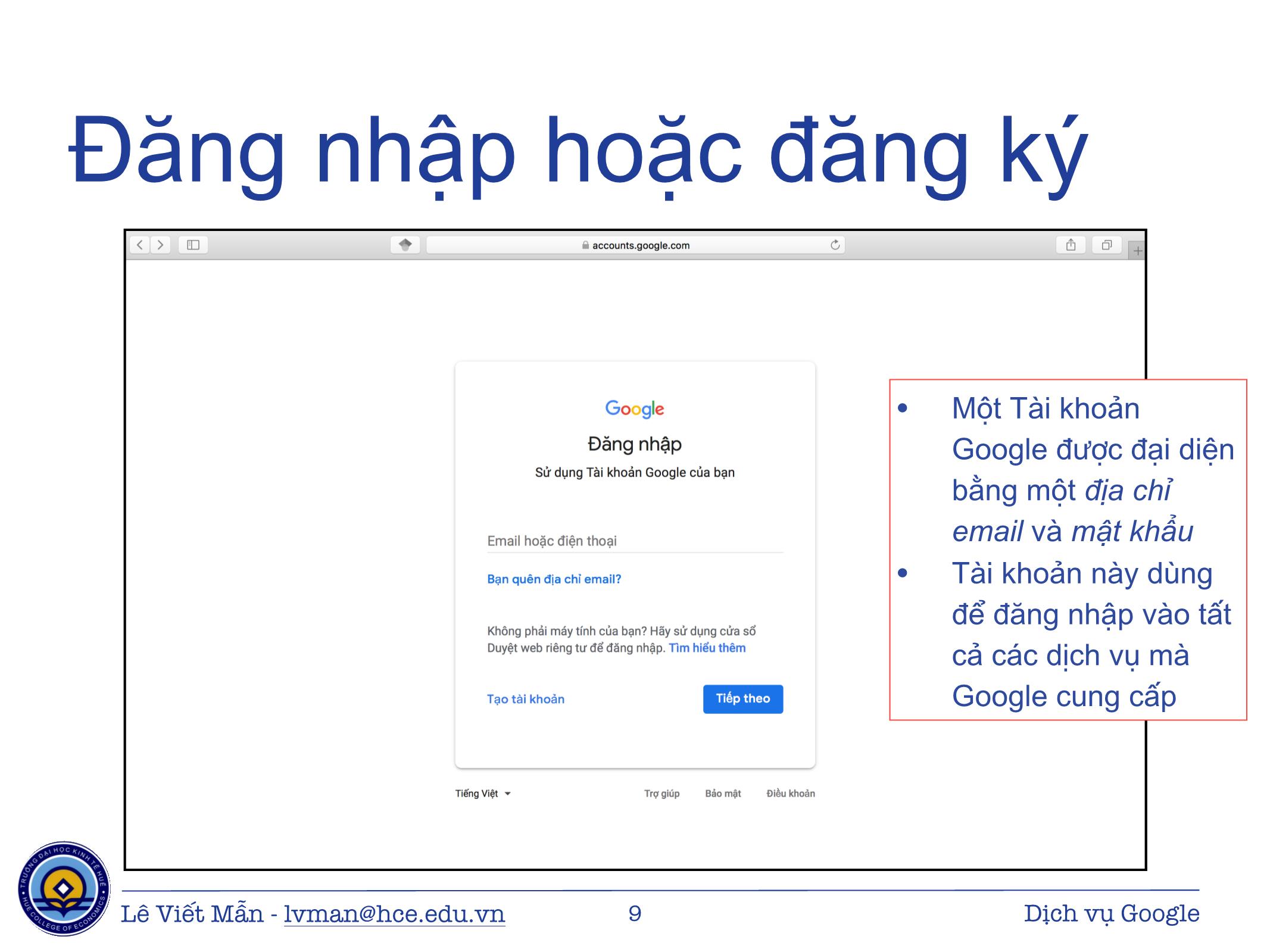The height and width of the screenshot is (952, 1270).
Task: Click the blue Tiếp theo button
Action: click(743, 699)
